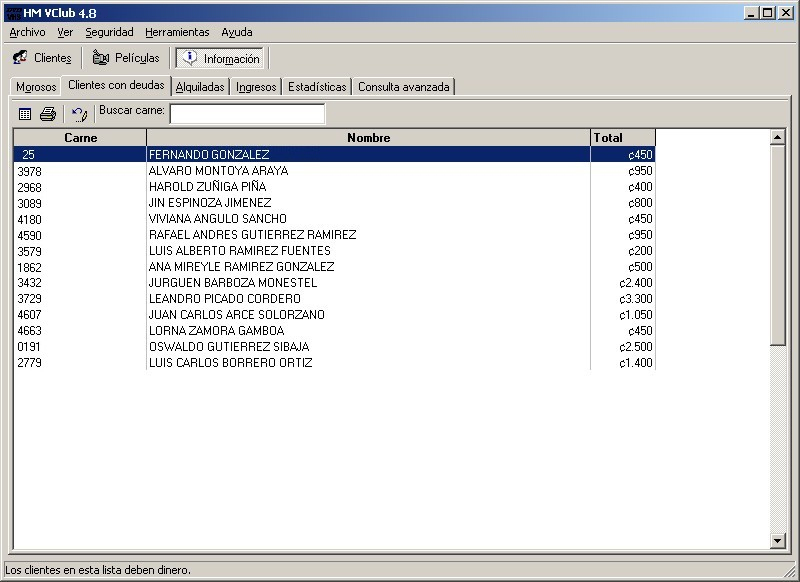Viewport: 800px width, 582px height.
Task: Select row JUAN CARLOS ARCE SOLORZANO
Action: pos(334,315)
